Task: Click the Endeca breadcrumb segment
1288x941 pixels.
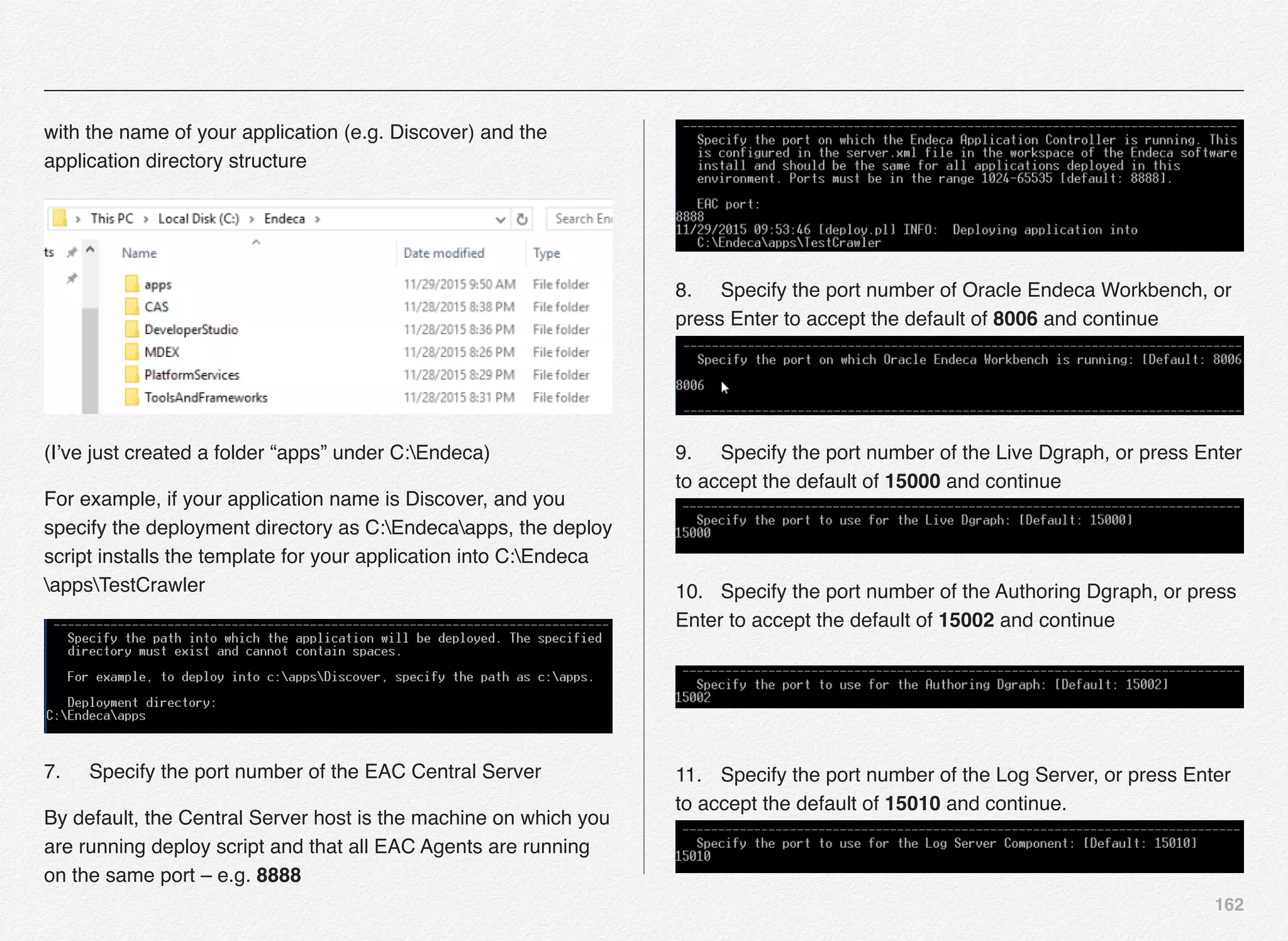Action: click(284, 218)
